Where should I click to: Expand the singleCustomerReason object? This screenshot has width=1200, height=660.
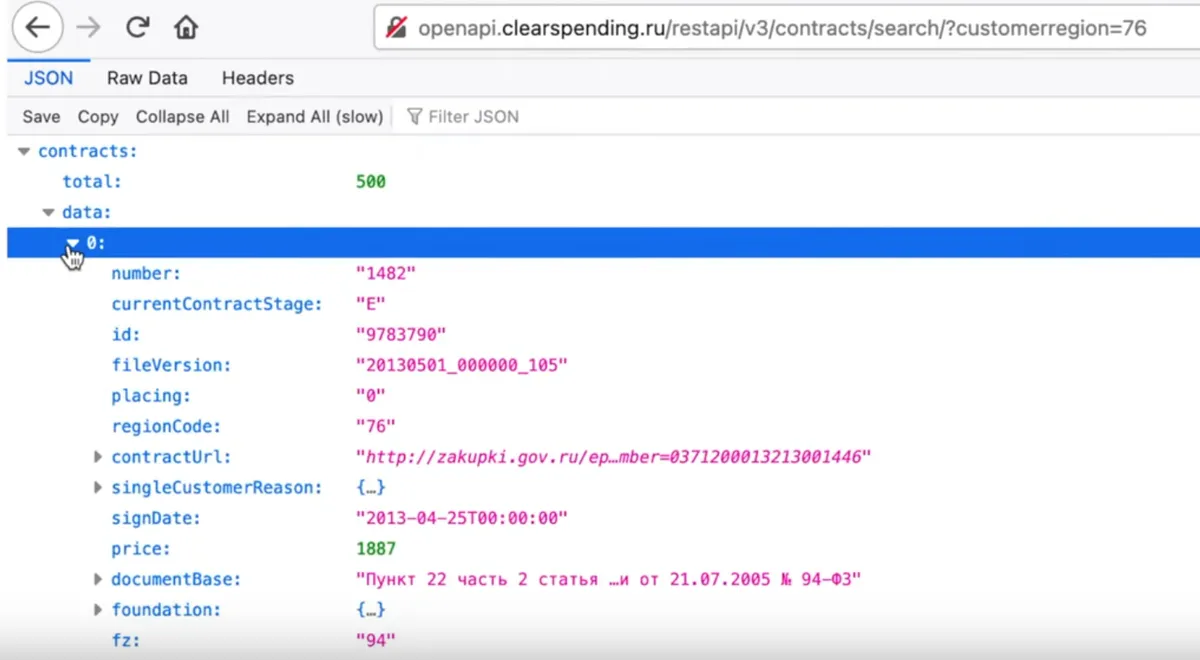(98, 488)
